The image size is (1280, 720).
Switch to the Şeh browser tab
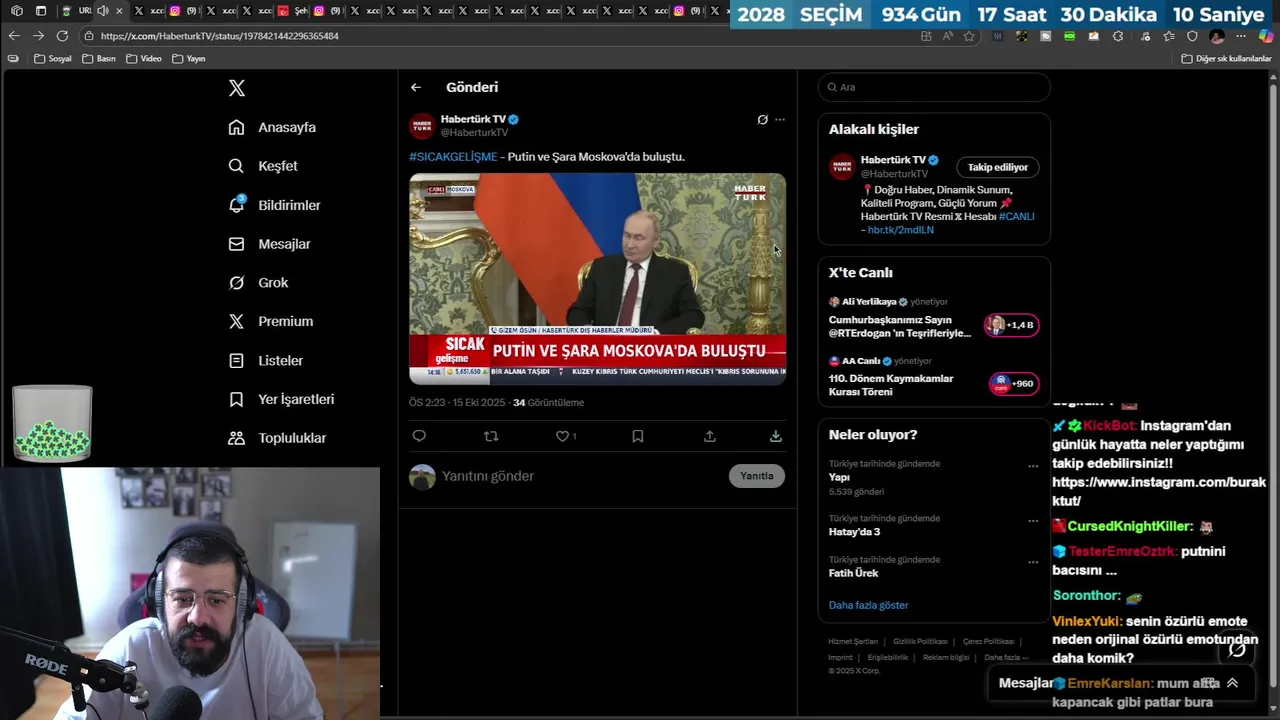pyautogui.click(x=293, y=11)
